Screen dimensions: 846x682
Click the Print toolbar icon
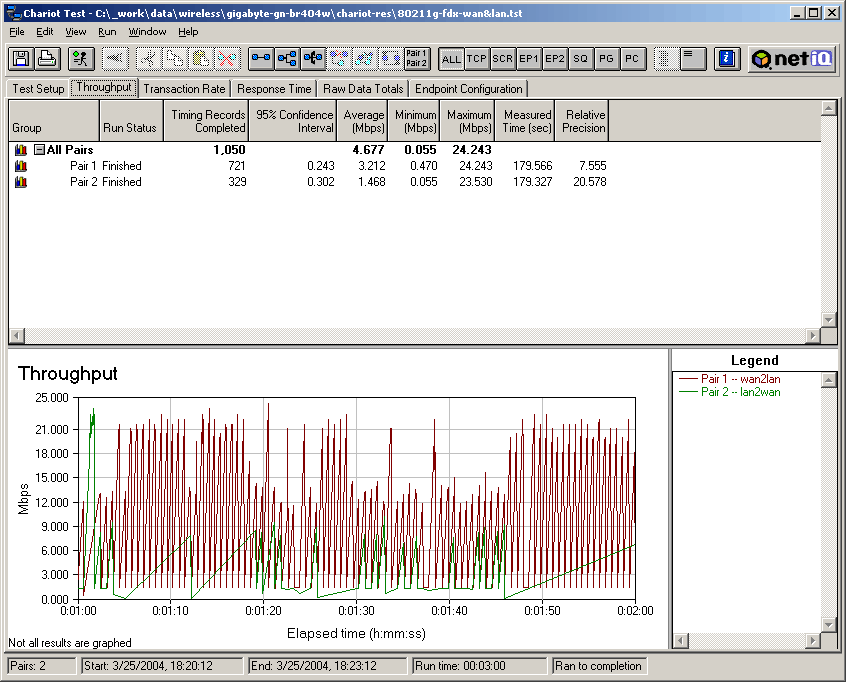click(46, 59)
